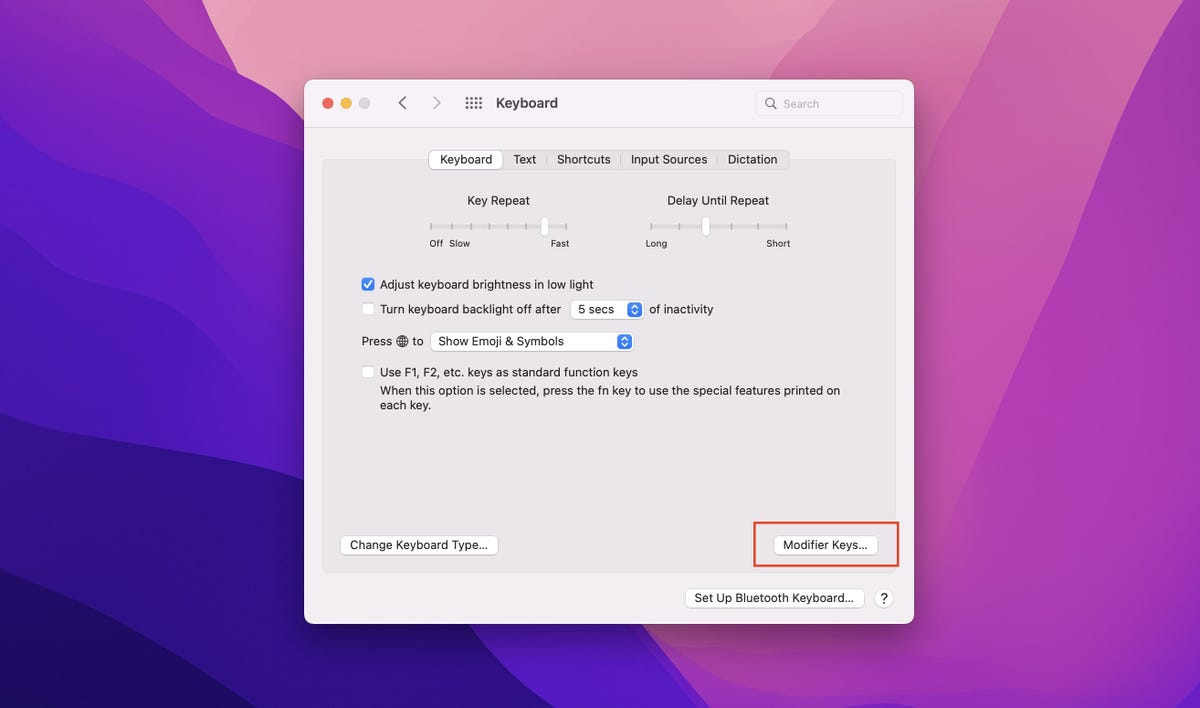Open Show All preferences grid icon

pyautogui.click(x=471, y=102)
